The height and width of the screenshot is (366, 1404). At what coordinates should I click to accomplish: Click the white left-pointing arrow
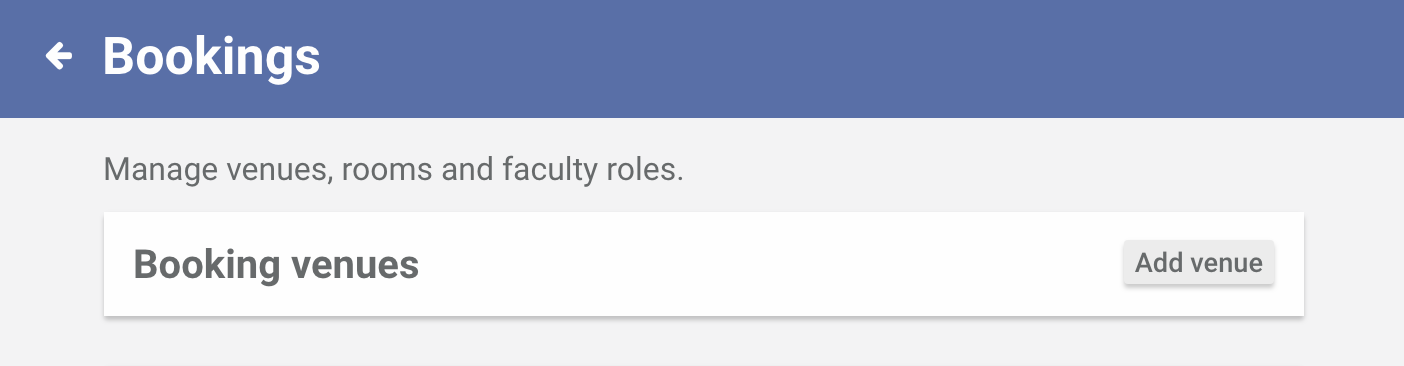pos(60,57)
